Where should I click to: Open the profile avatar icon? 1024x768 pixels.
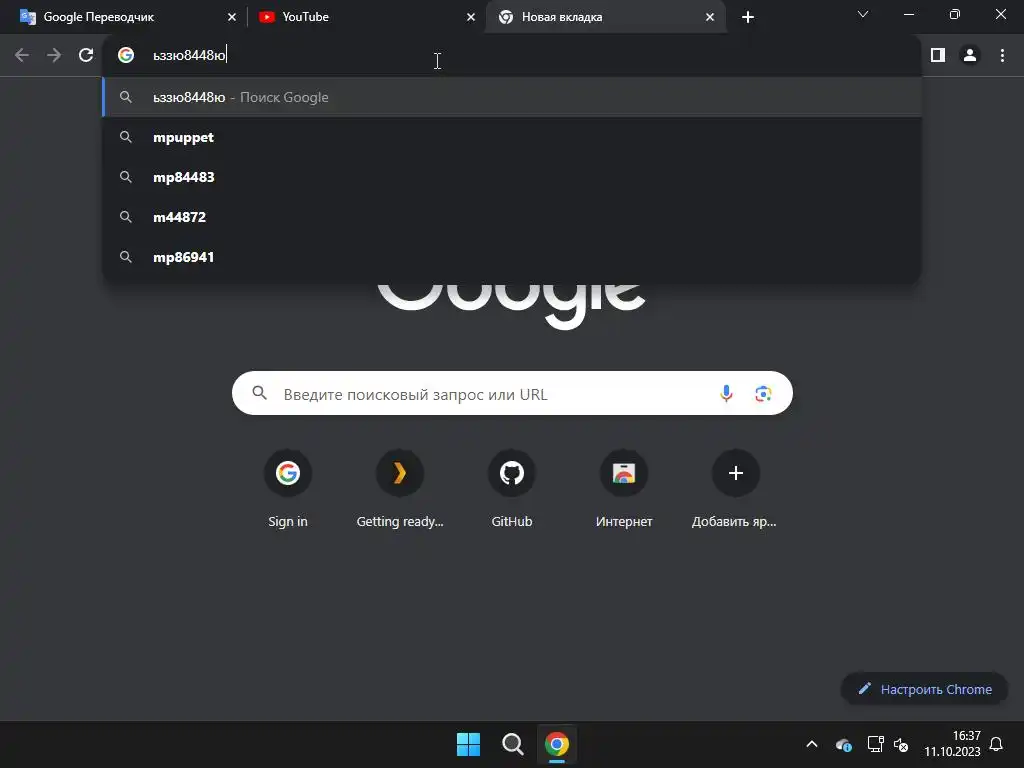pyautogui.click(x=970, y=55)
